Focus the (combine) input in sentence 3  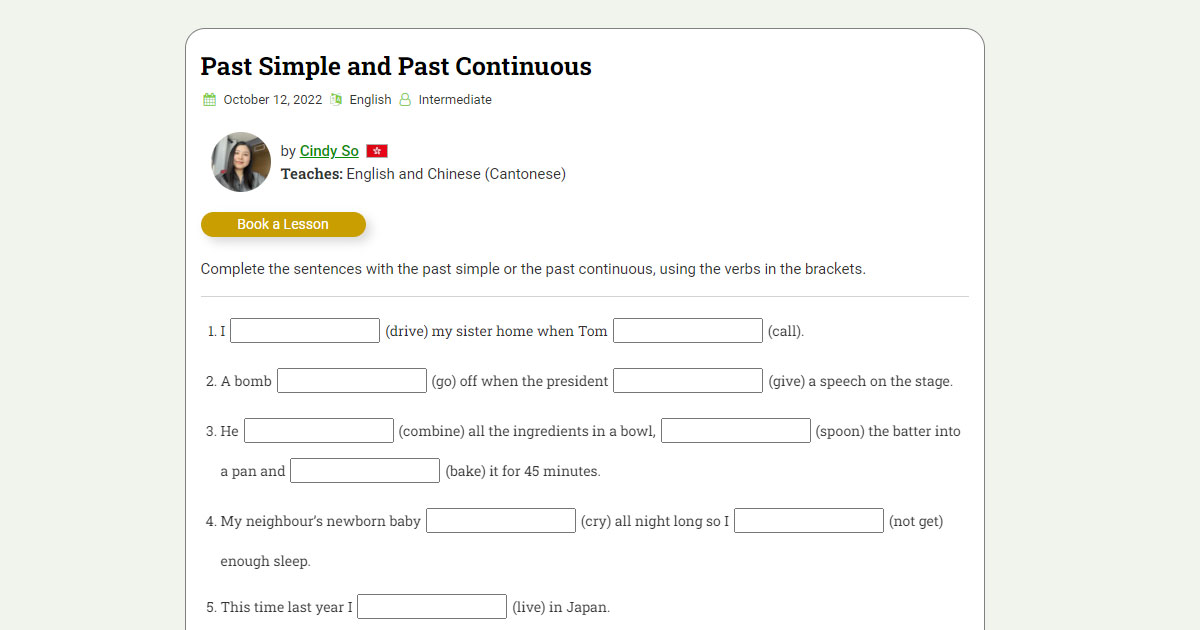[319, 431]
